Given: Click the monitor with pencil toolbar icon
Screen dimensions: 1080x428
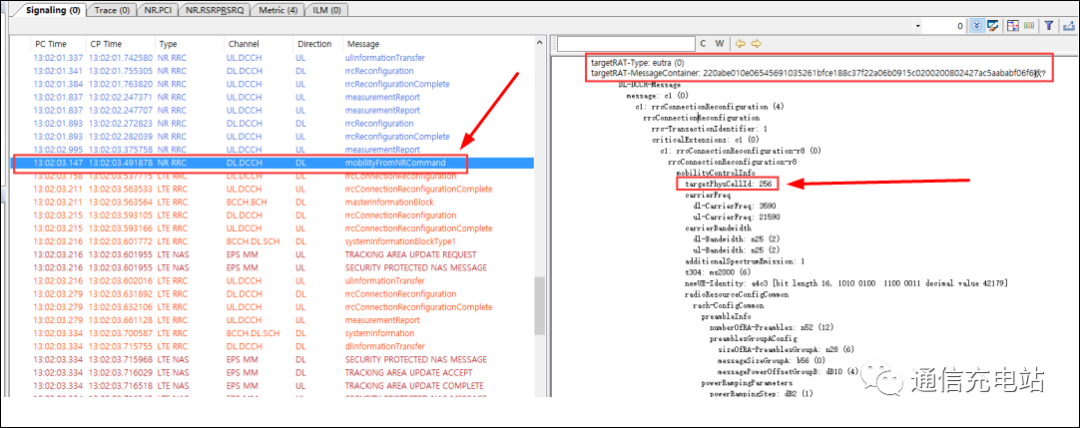Looking at the screenshot, I should click(x=993, y=26).
